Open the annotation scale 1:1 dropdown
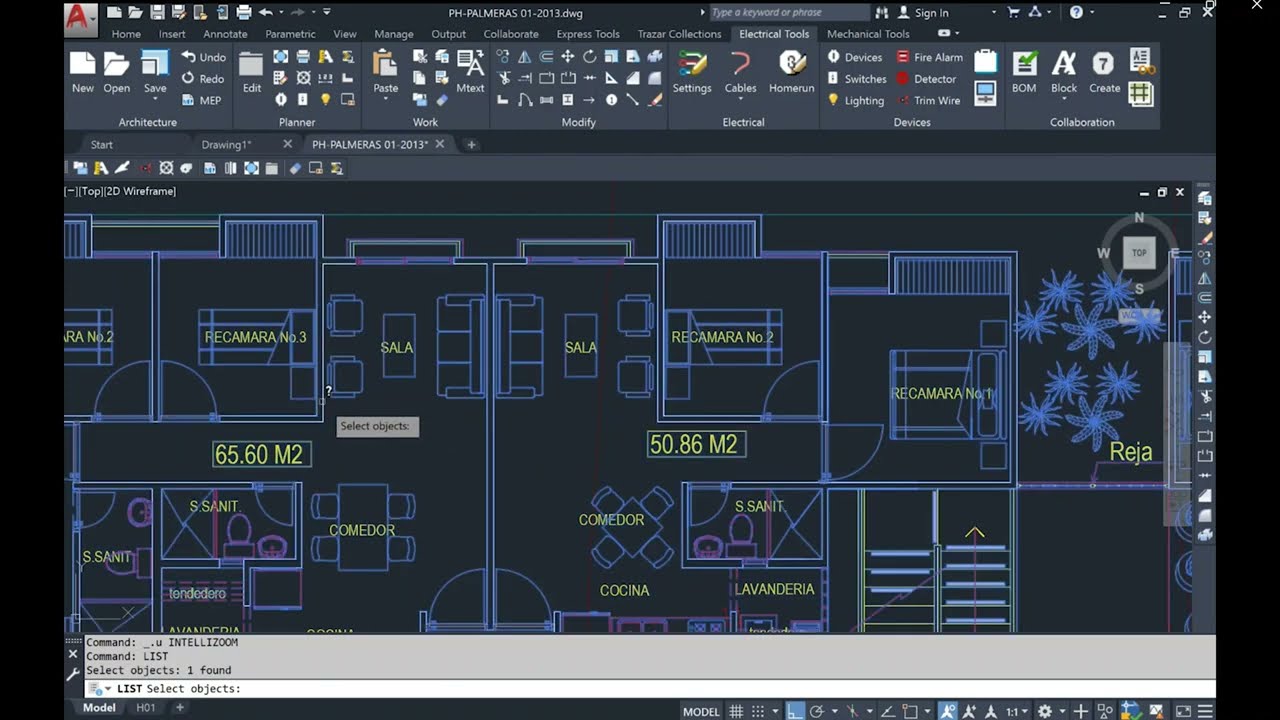The width and height of the screenshot is (1280, 720). pyautogui.click(x=1017, y=711)
